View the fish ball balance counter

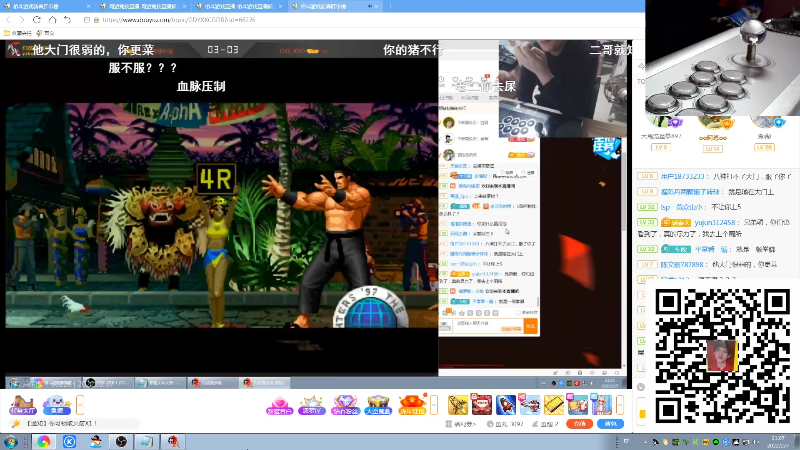pyautogui.click(x=505, y=424)
